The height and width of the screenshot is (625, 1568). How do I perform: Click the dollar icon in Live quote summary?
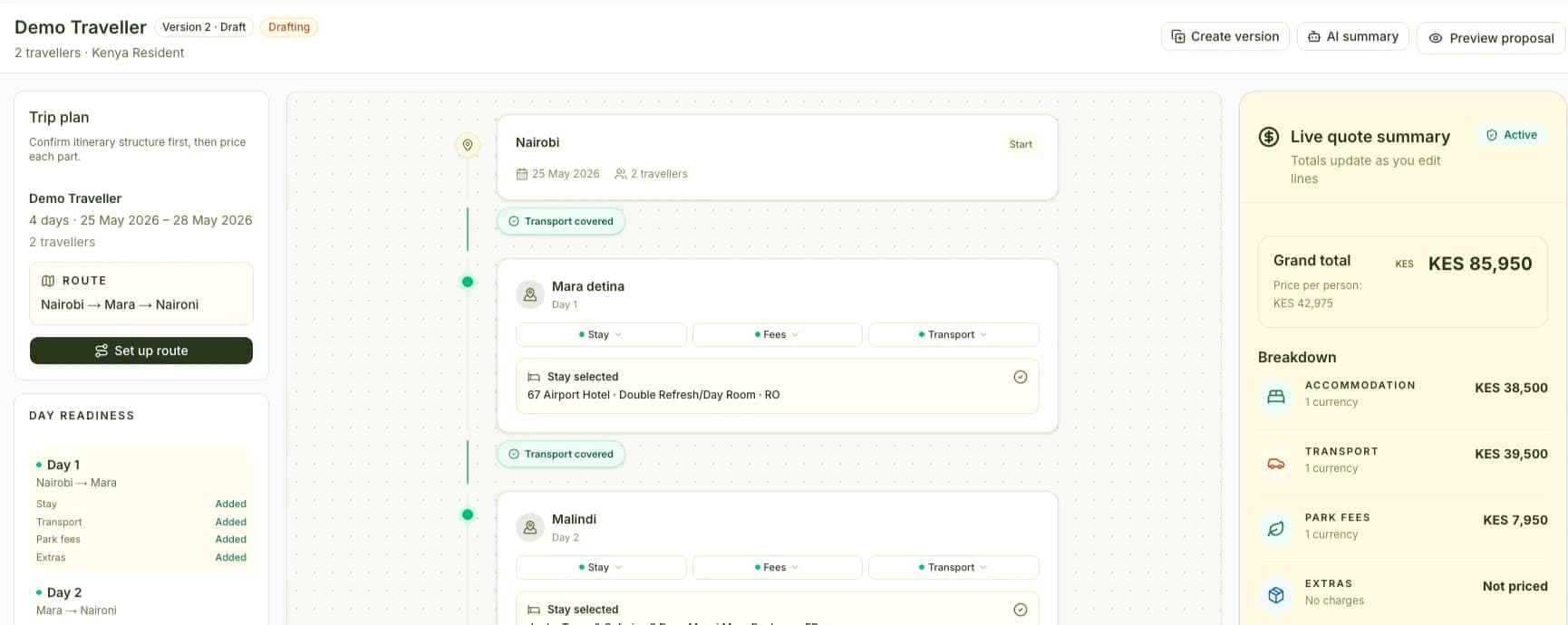(x=1269, y=137)
